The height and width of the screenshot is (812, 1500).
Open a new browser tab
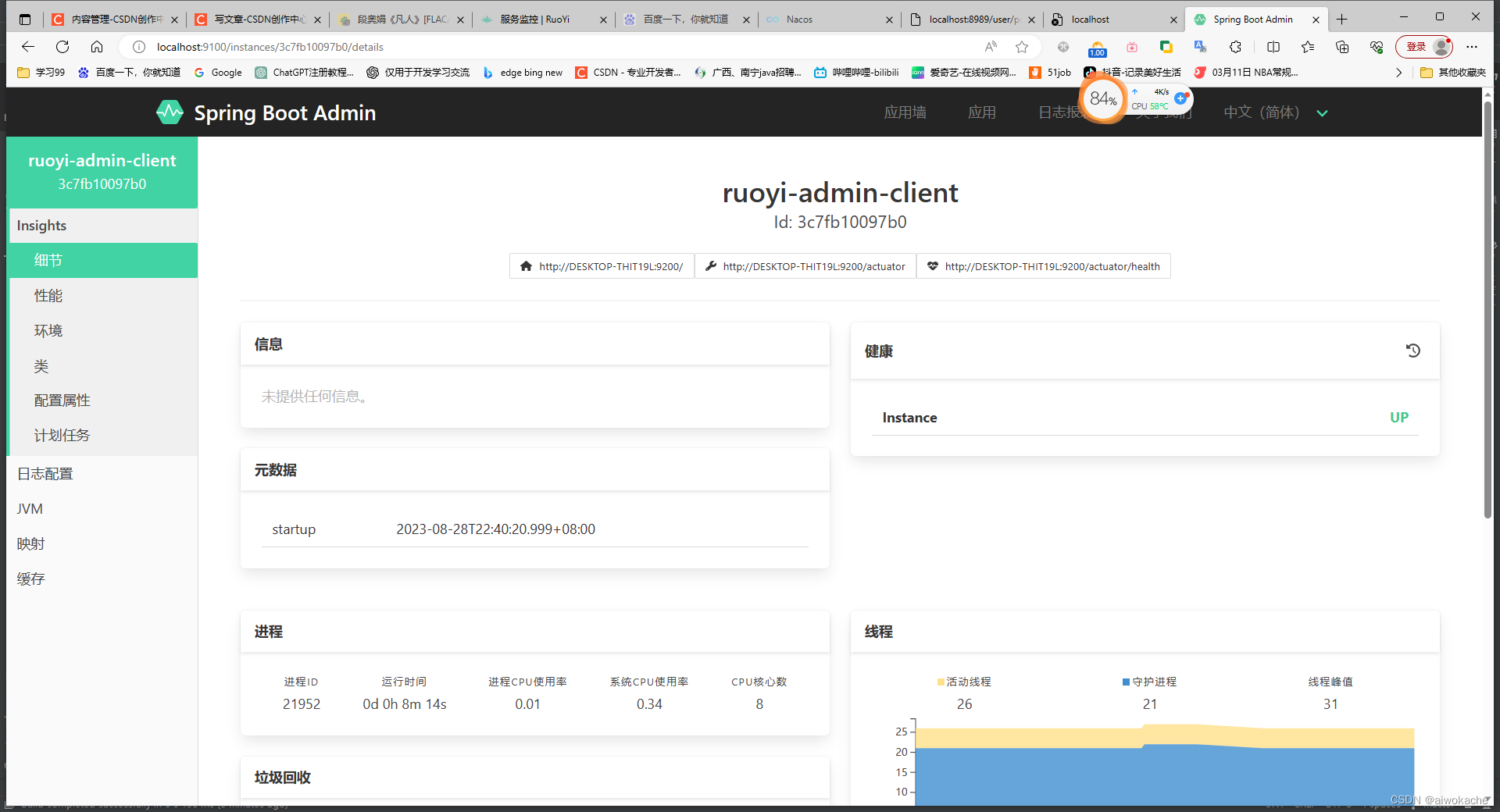(x=1342, y=20)
